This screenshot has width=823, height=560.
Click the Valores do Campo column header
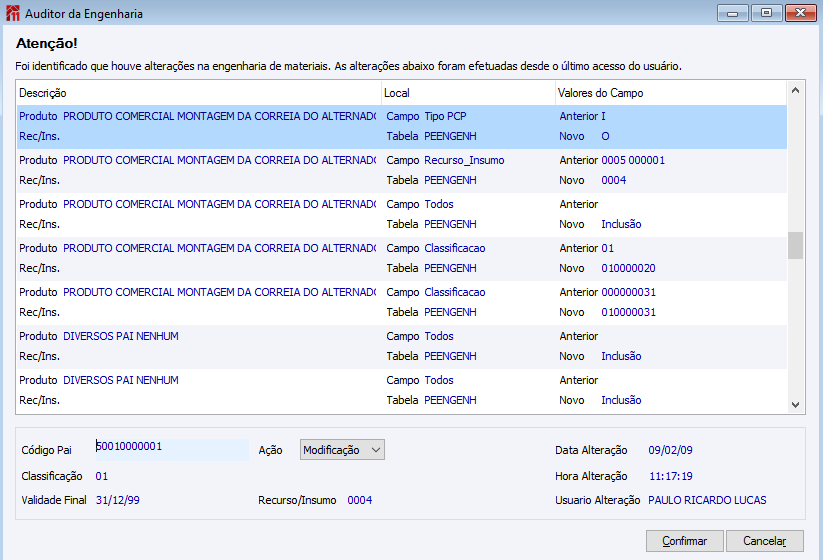click(671, 93)
